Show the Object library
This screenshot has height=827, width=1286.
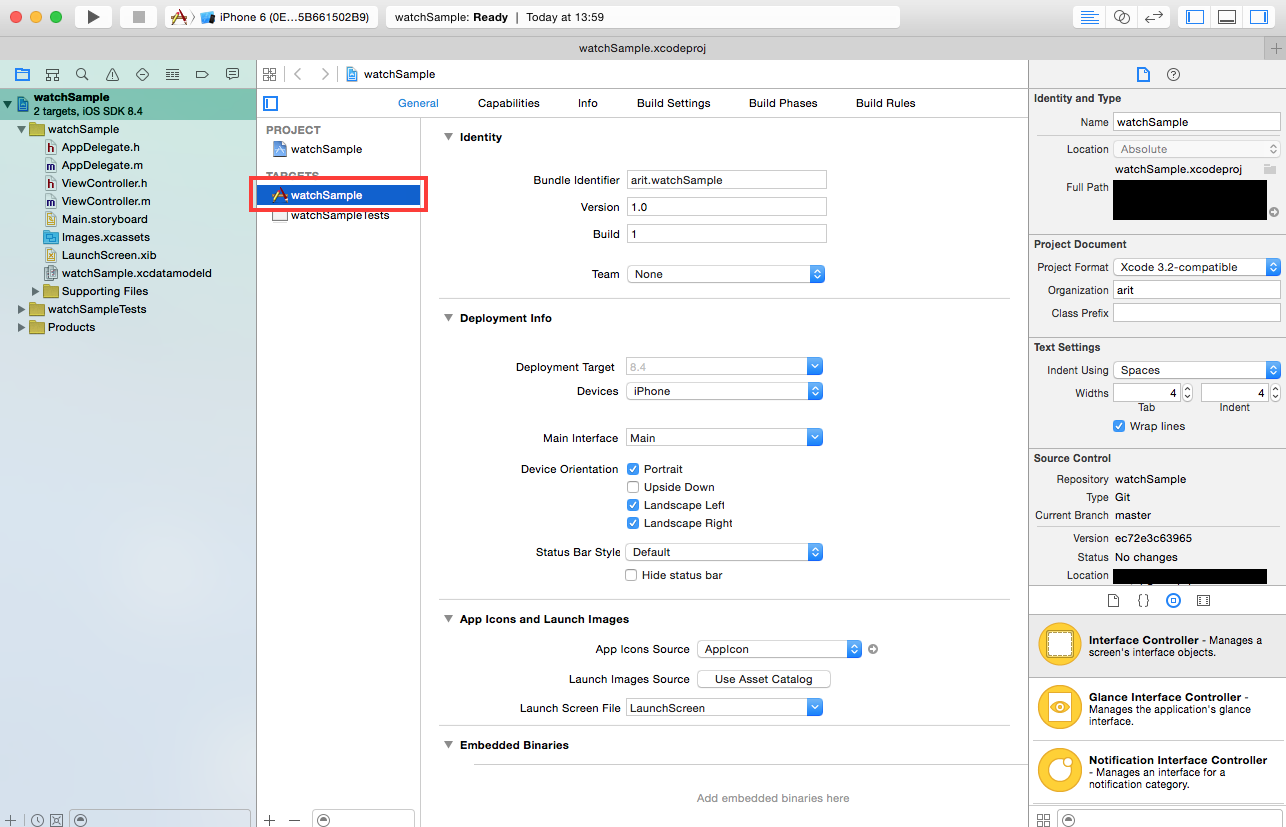point(1173,601)
